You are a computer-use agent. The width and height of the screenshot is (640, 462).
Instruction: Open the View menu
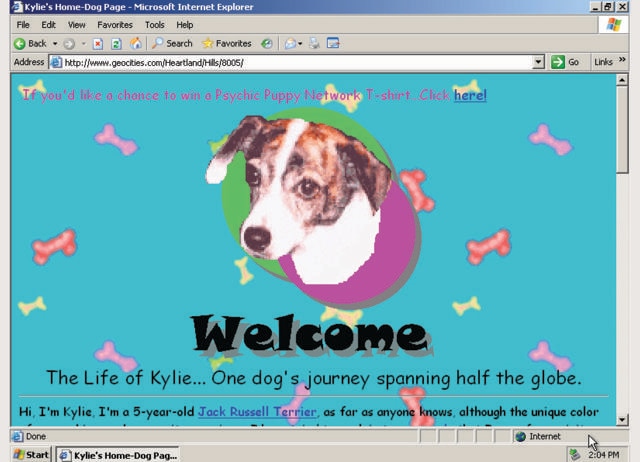point(76,25)
